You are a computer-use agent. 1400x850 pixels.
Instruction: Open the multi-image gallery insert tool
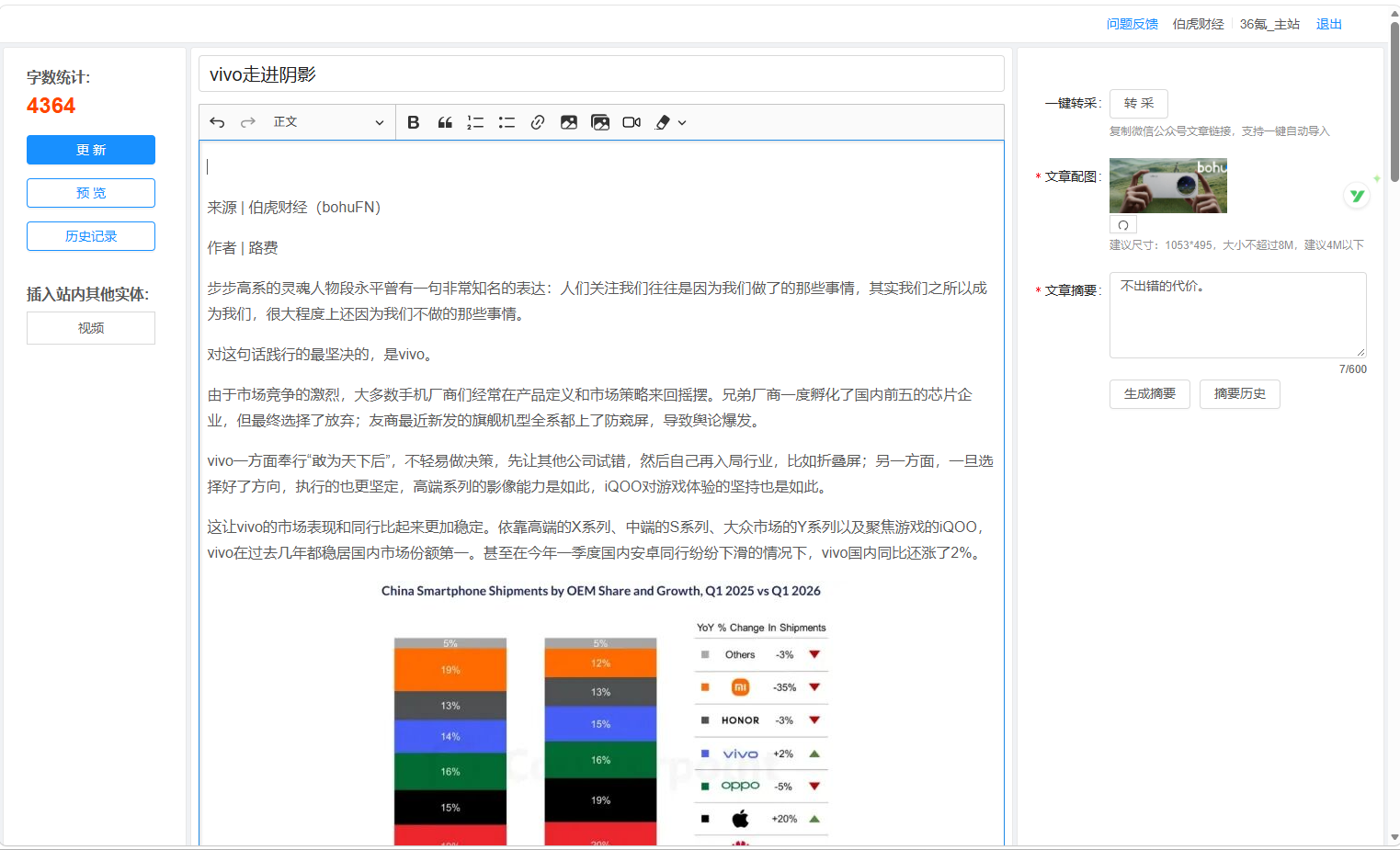600,122
